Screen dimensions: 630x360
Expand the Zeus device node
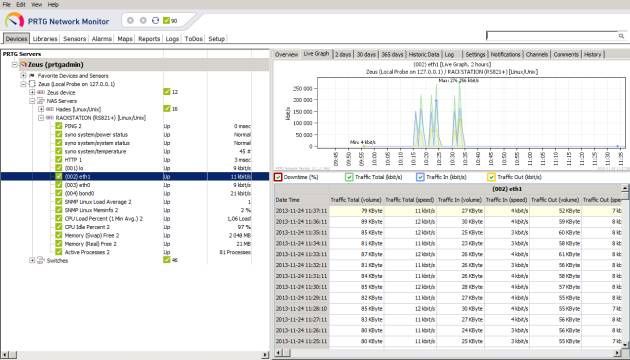(x=32, y=92)
